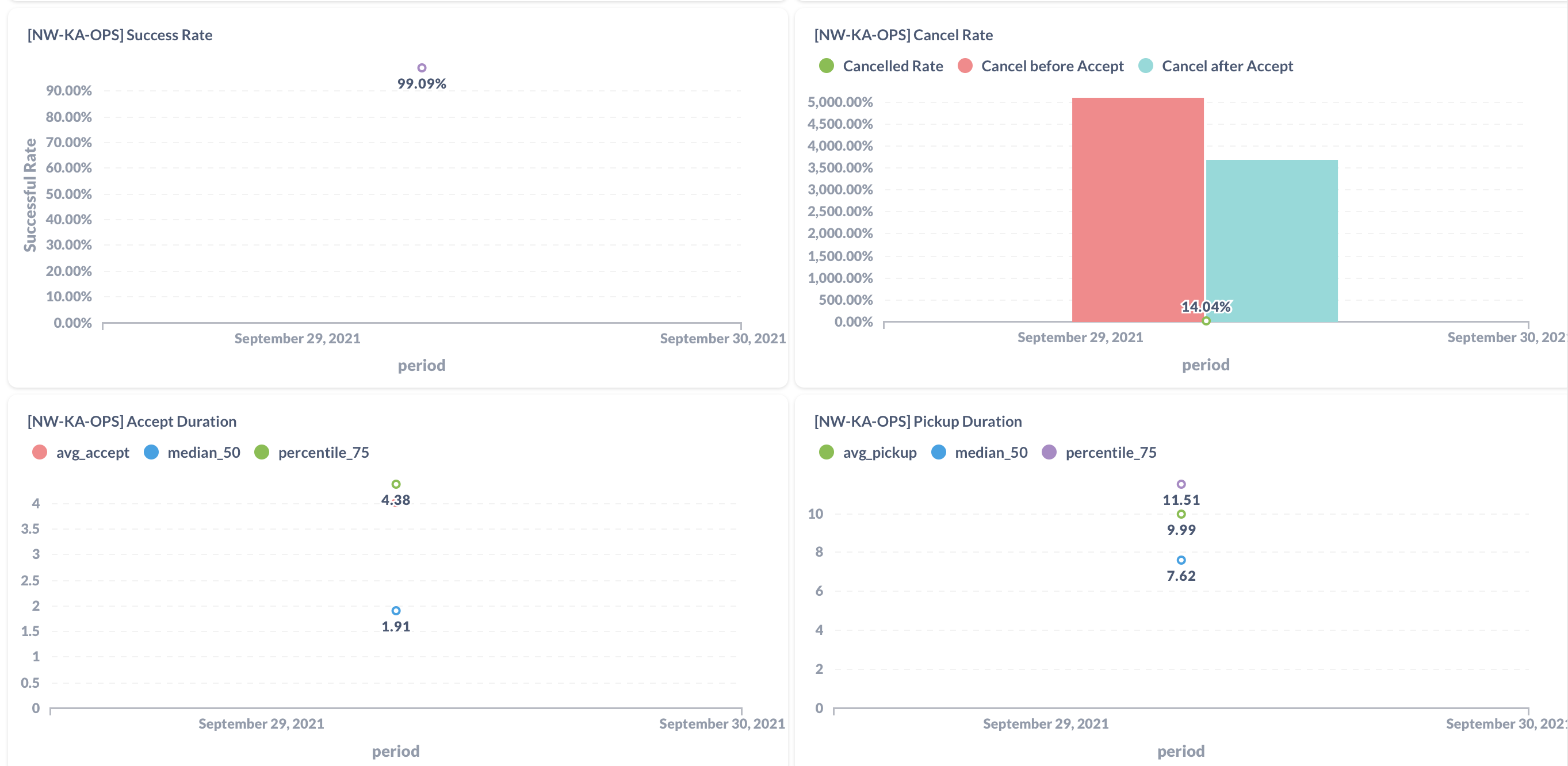Toggle the Cancel before Accept legend item

(1051, 66)
